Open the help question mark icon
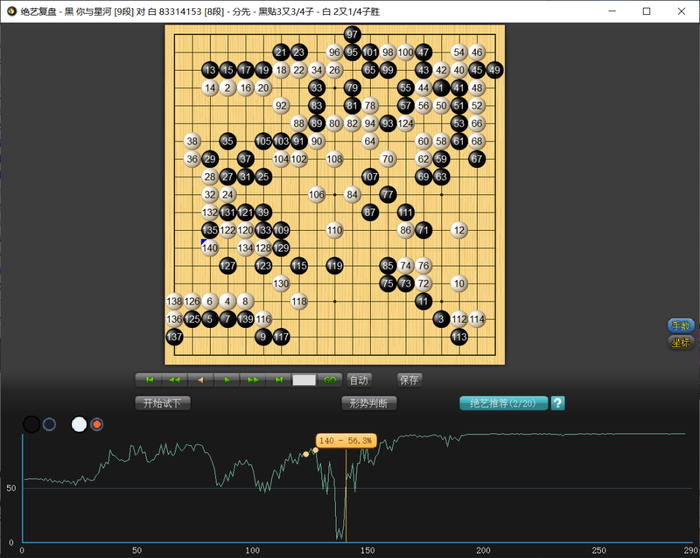 [x=558, y=403]
